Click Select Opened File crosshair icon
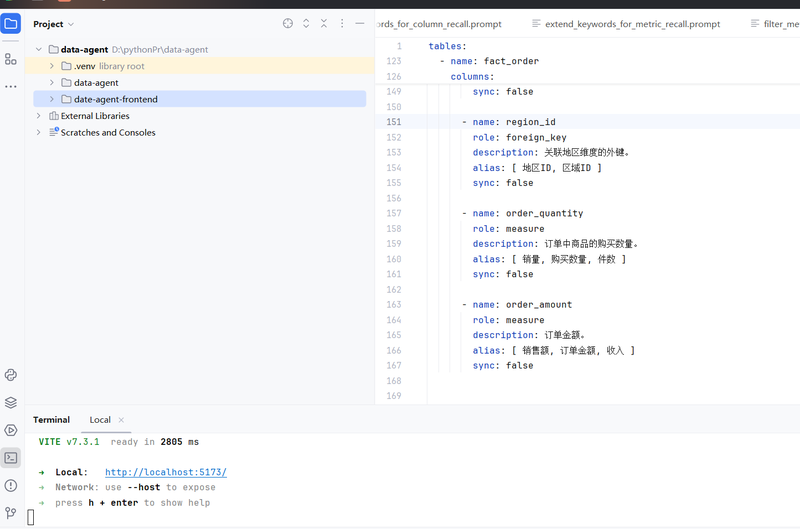This screenshot has width=800, height=529. point(288,23)
